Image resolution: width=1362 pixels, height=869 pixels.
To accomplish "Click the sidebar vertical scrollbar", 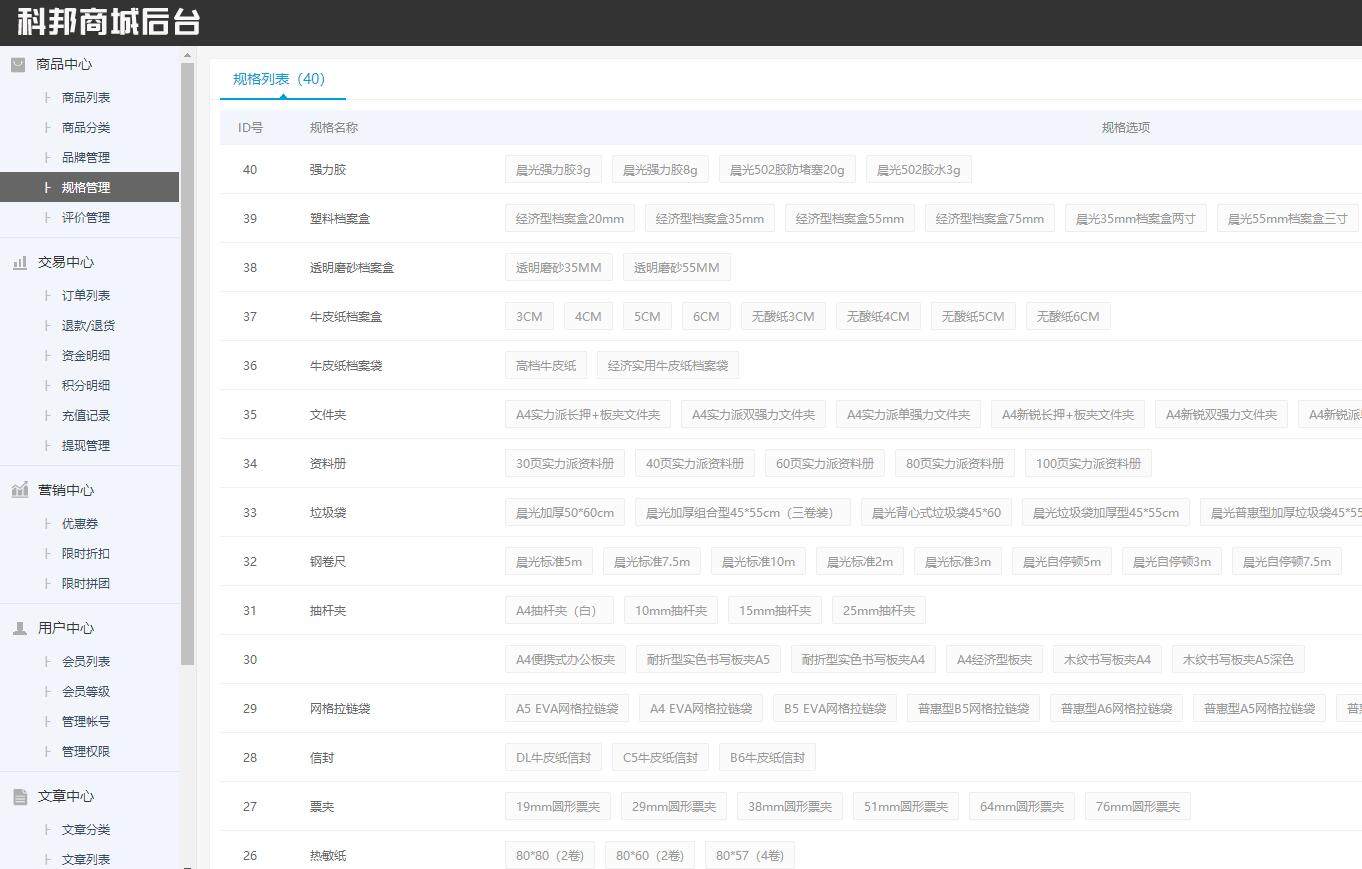I will click(x=188, y=364).
